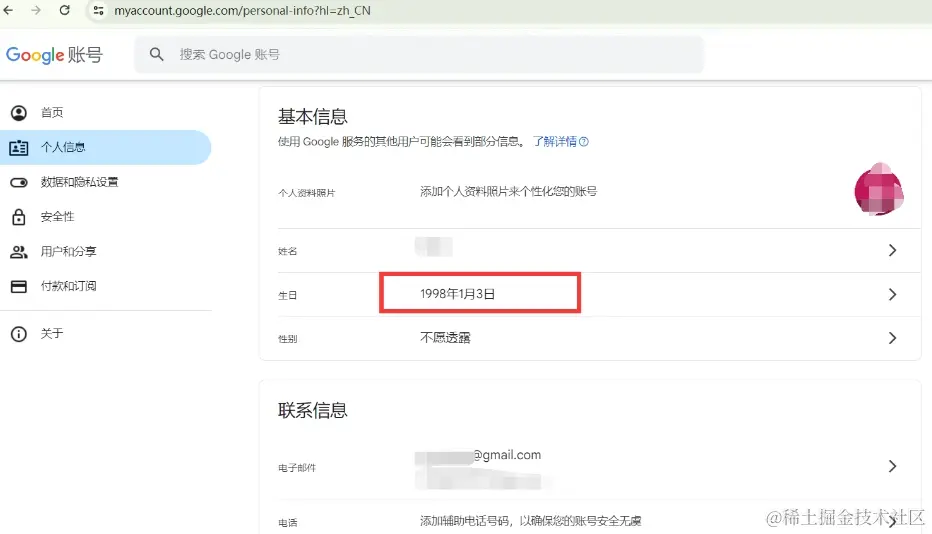Click the help icon beside 了解详情
Viewport: 932px width, 534px height.
[x=584, y=142]
